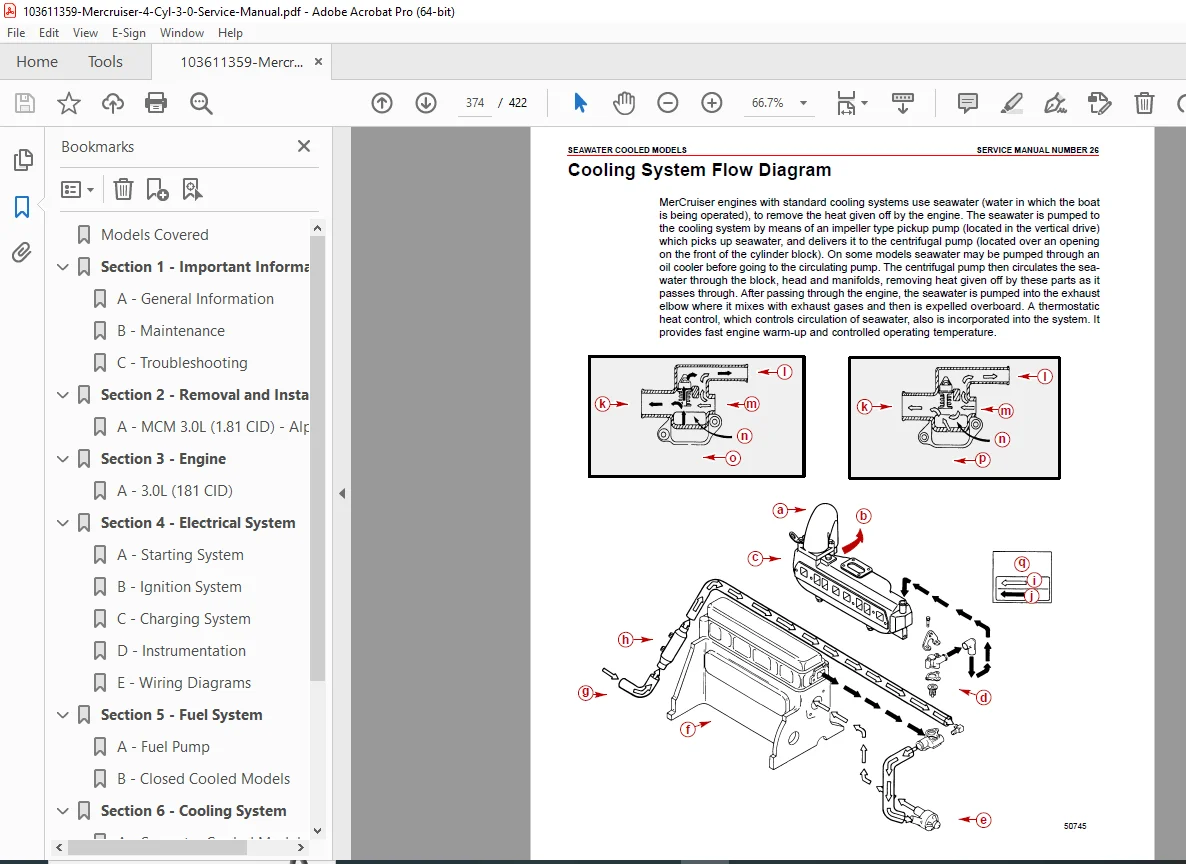Open the Sign document tool

click(1055, 103)
